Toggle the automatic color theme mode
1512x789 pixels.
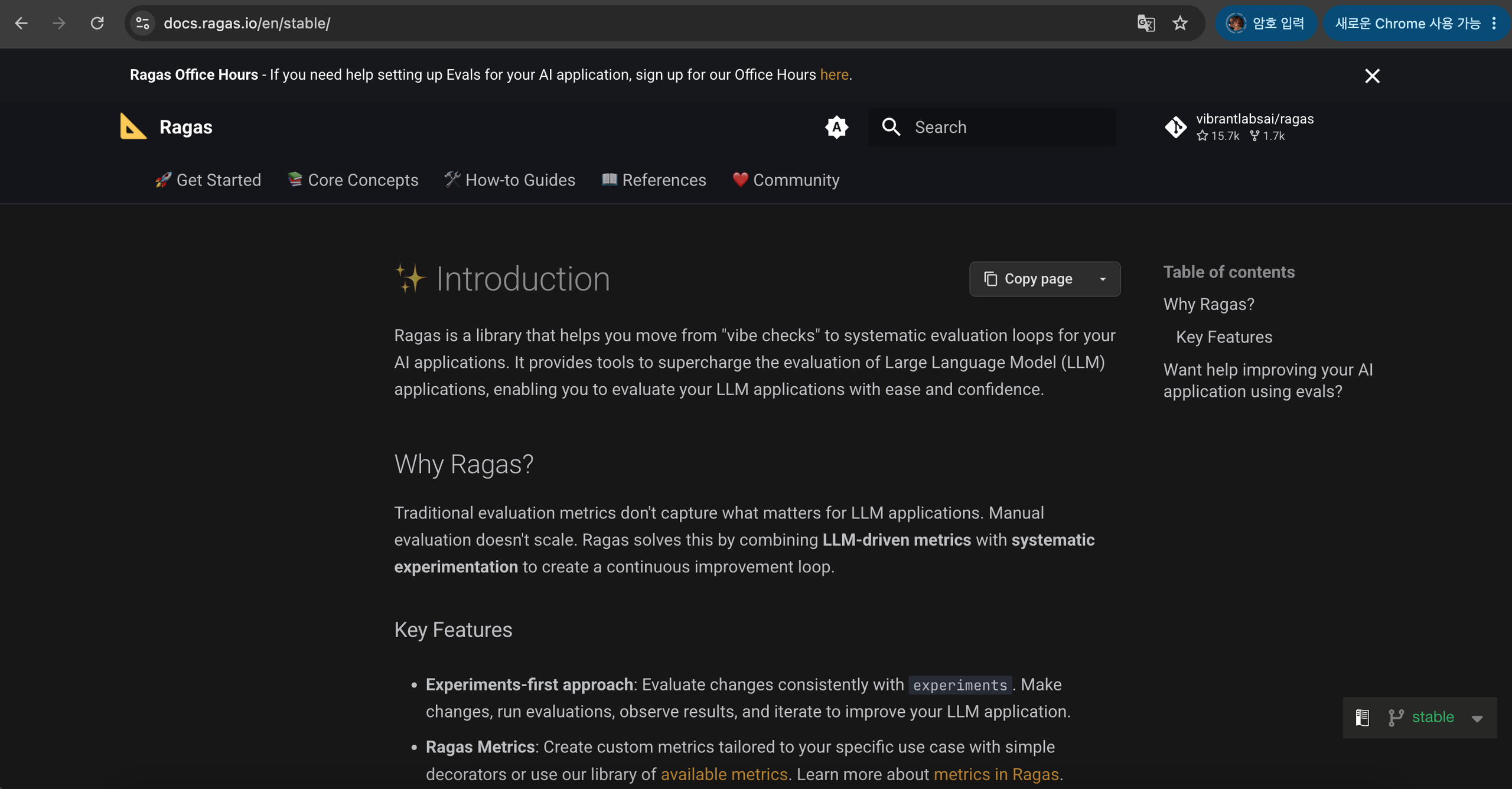pos(836,127)
